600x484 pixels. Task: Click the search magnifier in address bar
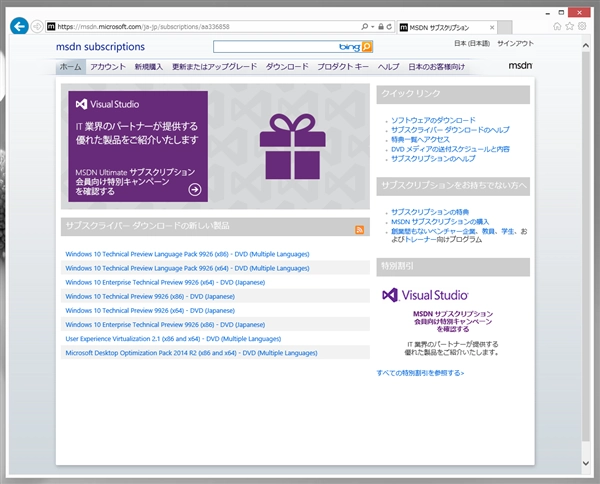point(364,26)
